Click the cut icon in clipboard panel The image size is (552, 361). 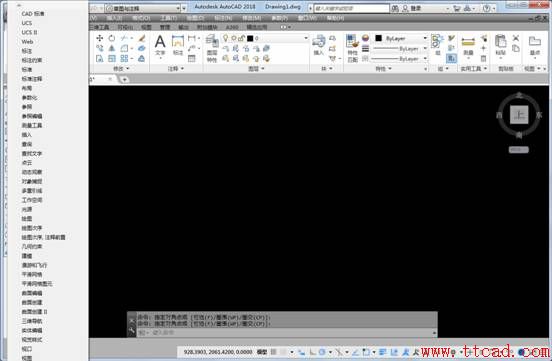(x=516, y=38)
